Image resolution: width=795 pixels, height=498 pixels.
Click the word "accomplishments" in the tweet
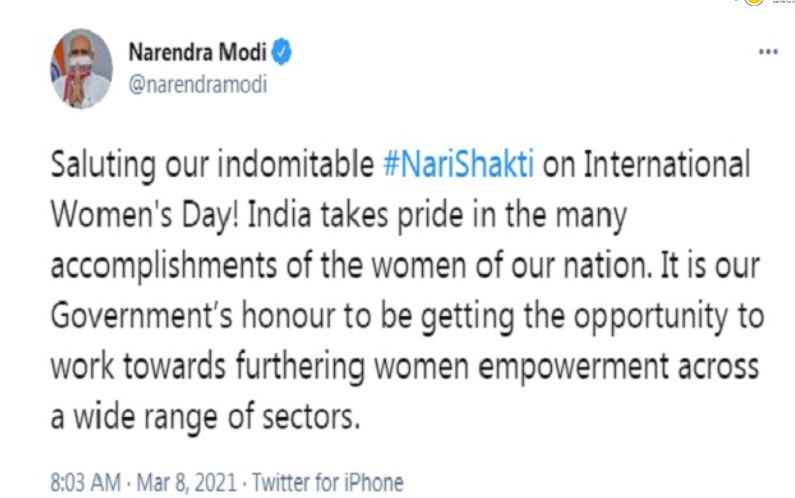pos(164,266)
